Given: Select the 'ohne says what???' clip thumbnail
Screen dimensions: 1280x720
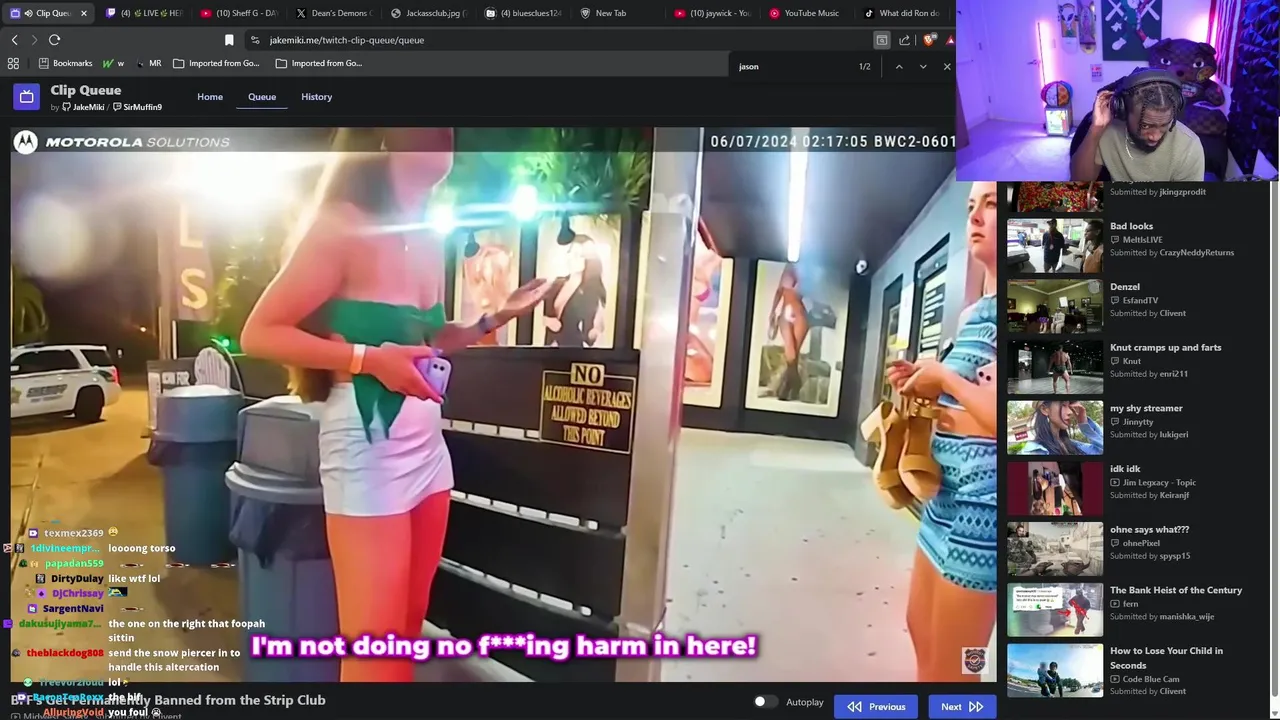Looking at the screenshot, I should pyautogui.click(x=1055, y=549).
